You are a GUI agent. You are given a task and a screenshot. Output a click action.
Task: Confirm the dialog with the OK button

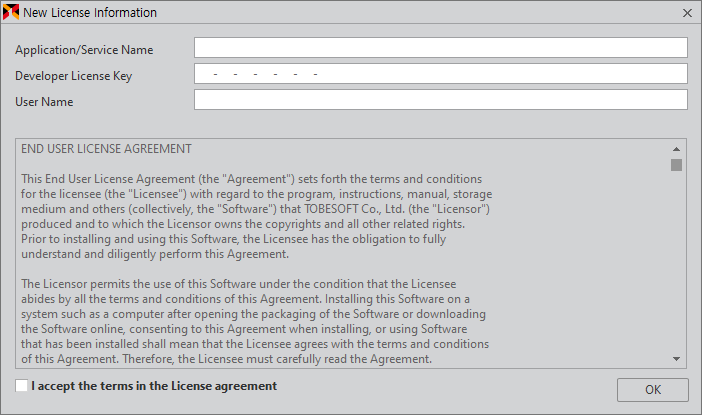tap(652, 389)
